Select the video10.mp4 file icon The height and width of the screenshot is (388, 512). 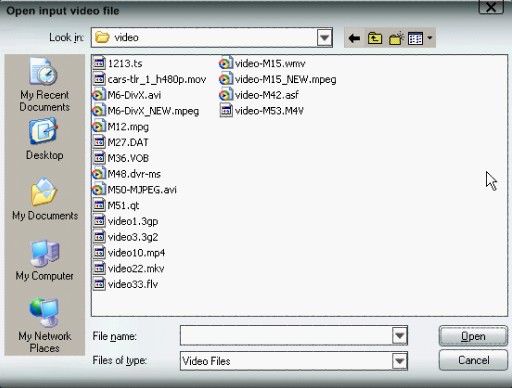[x=99, y=253]
